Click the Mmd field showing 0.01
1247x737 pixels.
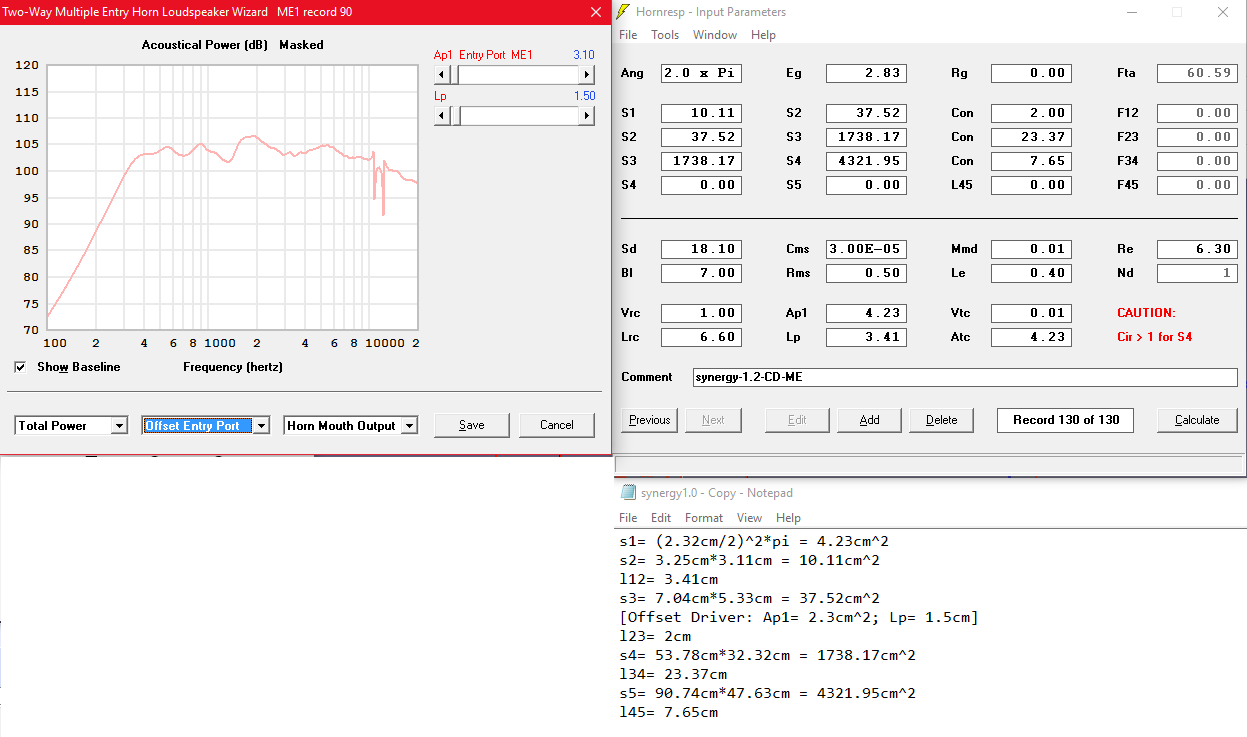(x=1031, y=249)
